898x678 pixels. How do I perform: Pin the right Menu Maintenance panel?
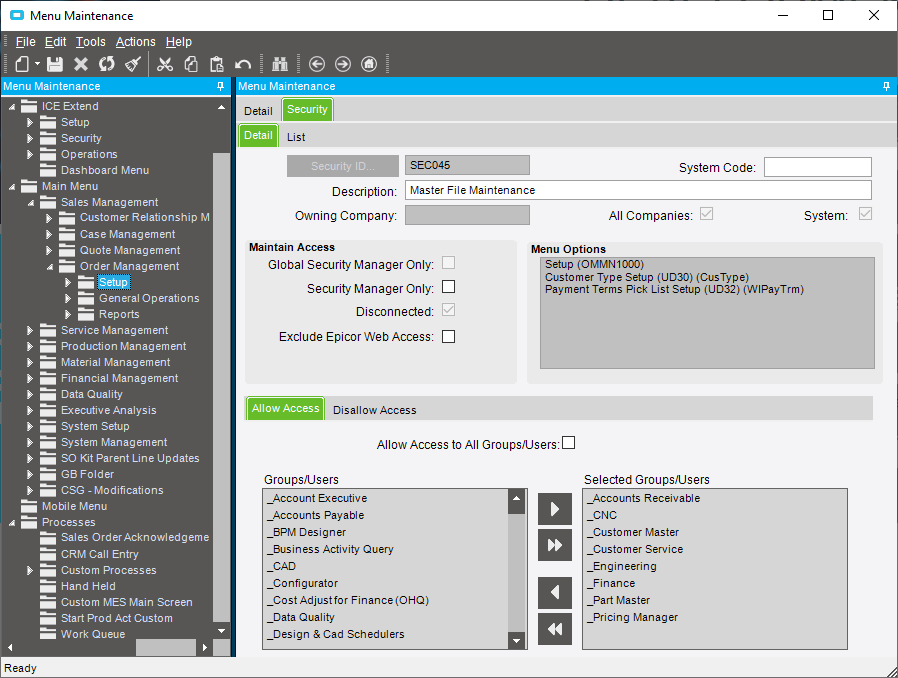pyautogui.click(x=886, y=86)
